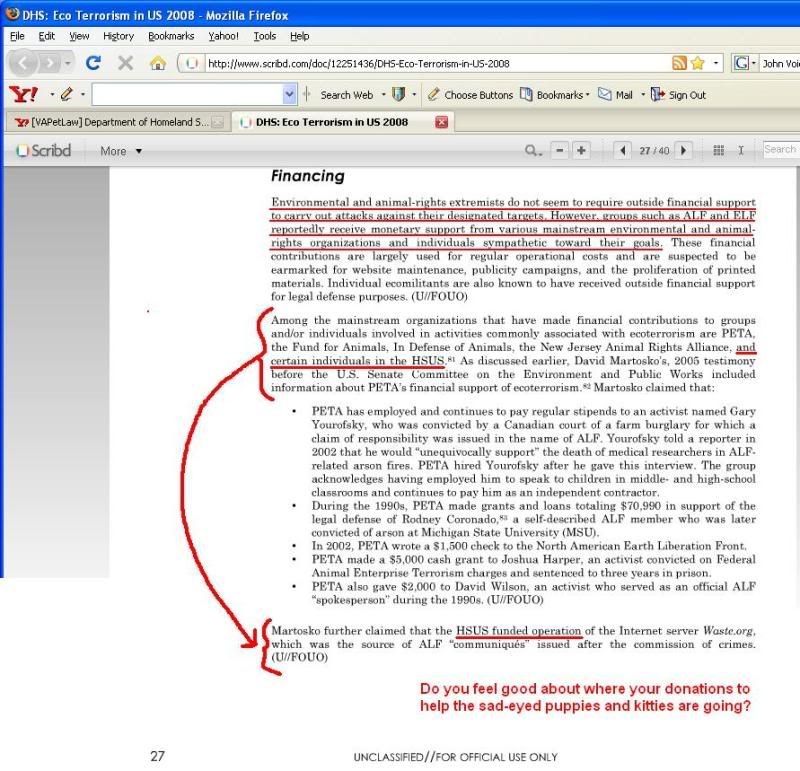800x771 pixels.
Task: Click Sign Out in Yahoo toolbar
Action: (679, 95)
